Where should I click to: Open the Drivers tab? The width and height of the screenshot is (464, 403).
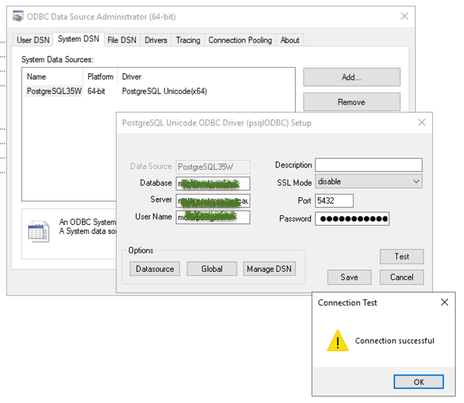(x=156, y=40)
